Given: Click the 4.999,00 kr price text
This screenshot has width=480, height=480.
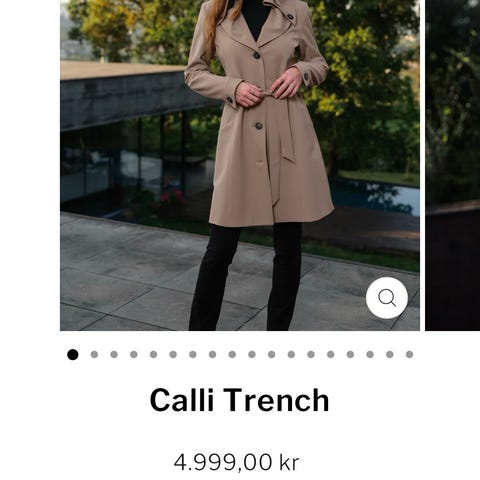Looking at the screenshot, I should [236, 462].
